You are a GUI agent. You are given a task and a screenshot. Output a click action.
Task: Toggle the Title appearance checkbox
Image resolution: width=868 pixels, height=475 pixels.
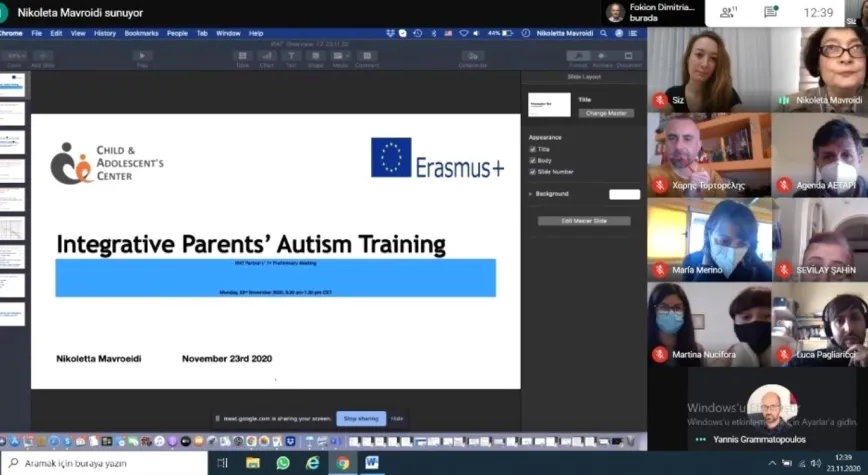point(532,149)
